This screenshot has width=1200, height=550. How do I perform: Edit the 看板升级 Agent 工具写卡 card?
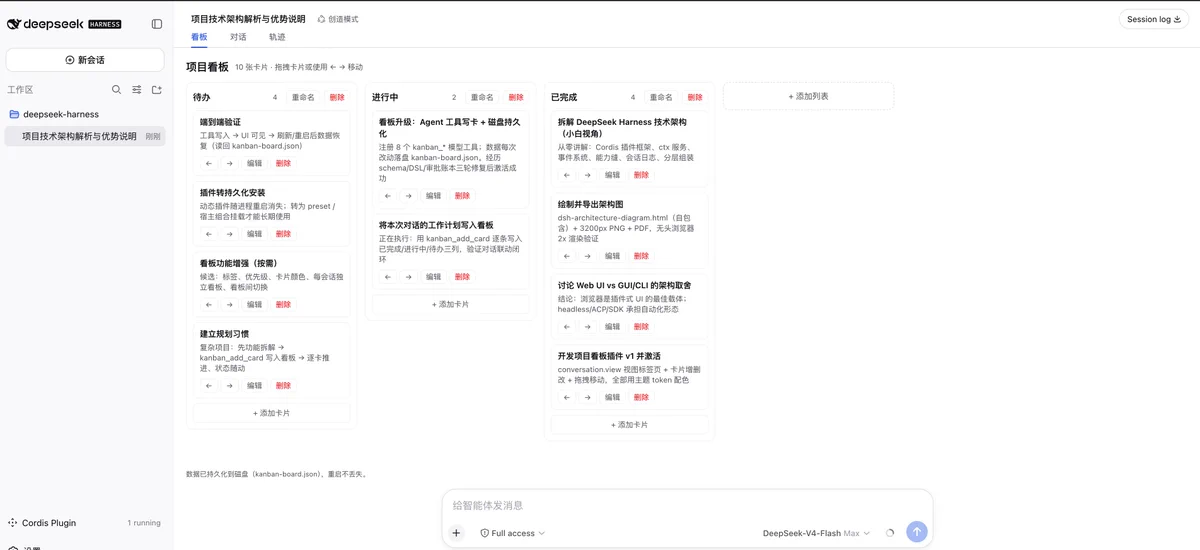pos(434,196)
